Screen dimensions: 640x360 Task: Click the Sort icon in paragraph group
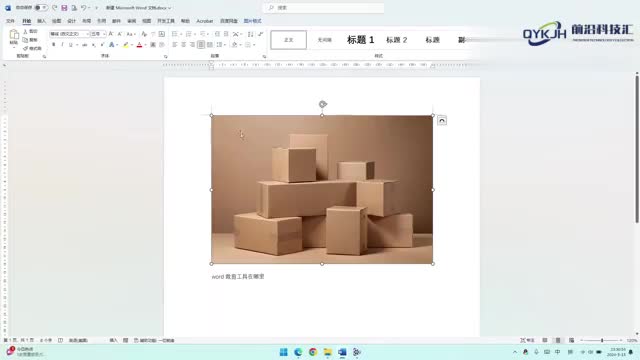coord(250,34)
